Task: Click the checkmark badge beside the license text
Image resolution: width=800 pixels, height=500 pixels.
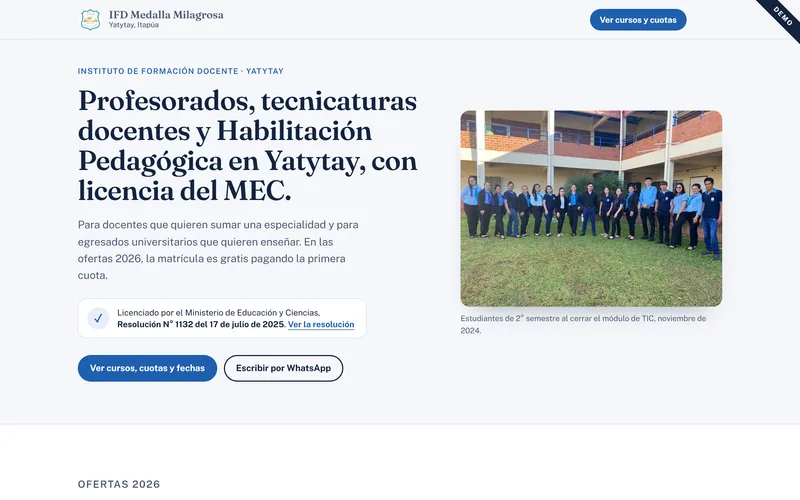Action: [98, 318]
